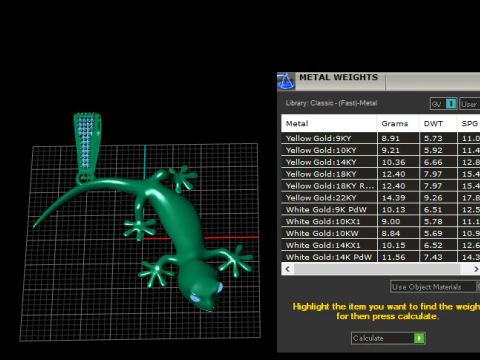
Task: Click the green arrow on Calculate
Action: click(x=419, y=338)
